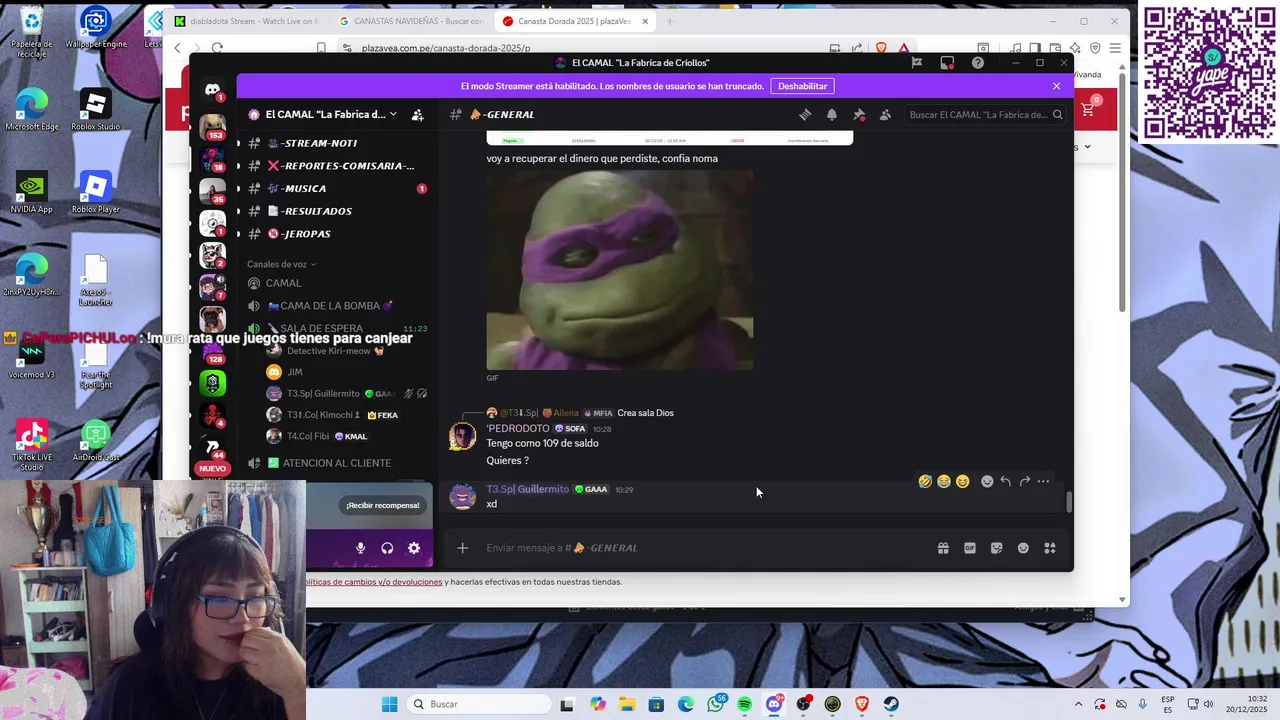This screenshot has height=720, width=1280.
Task: Open the emoji picker in message bar
Action: [x=1023, y=548]
